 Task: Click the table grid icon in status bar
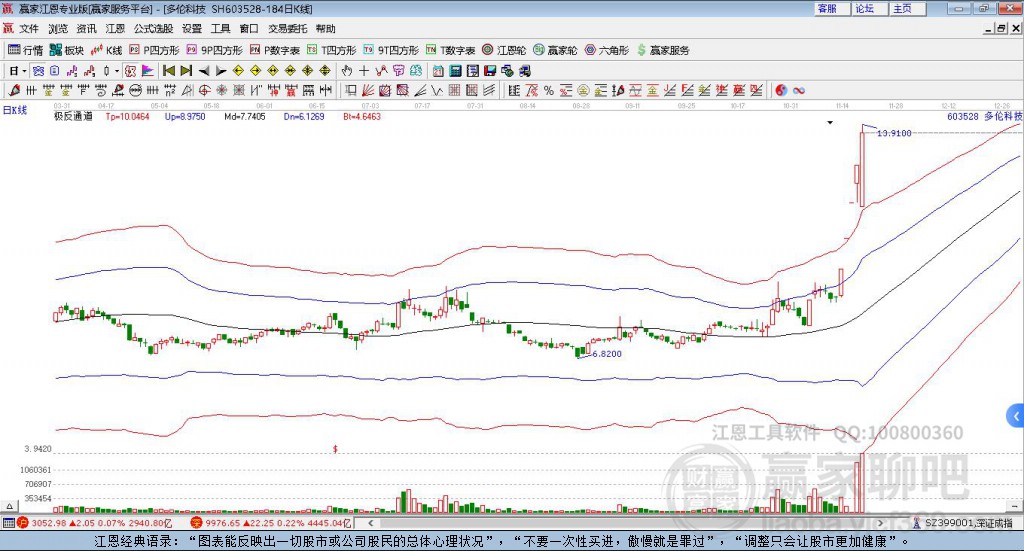pyautogui.click(x=8, y=523)
